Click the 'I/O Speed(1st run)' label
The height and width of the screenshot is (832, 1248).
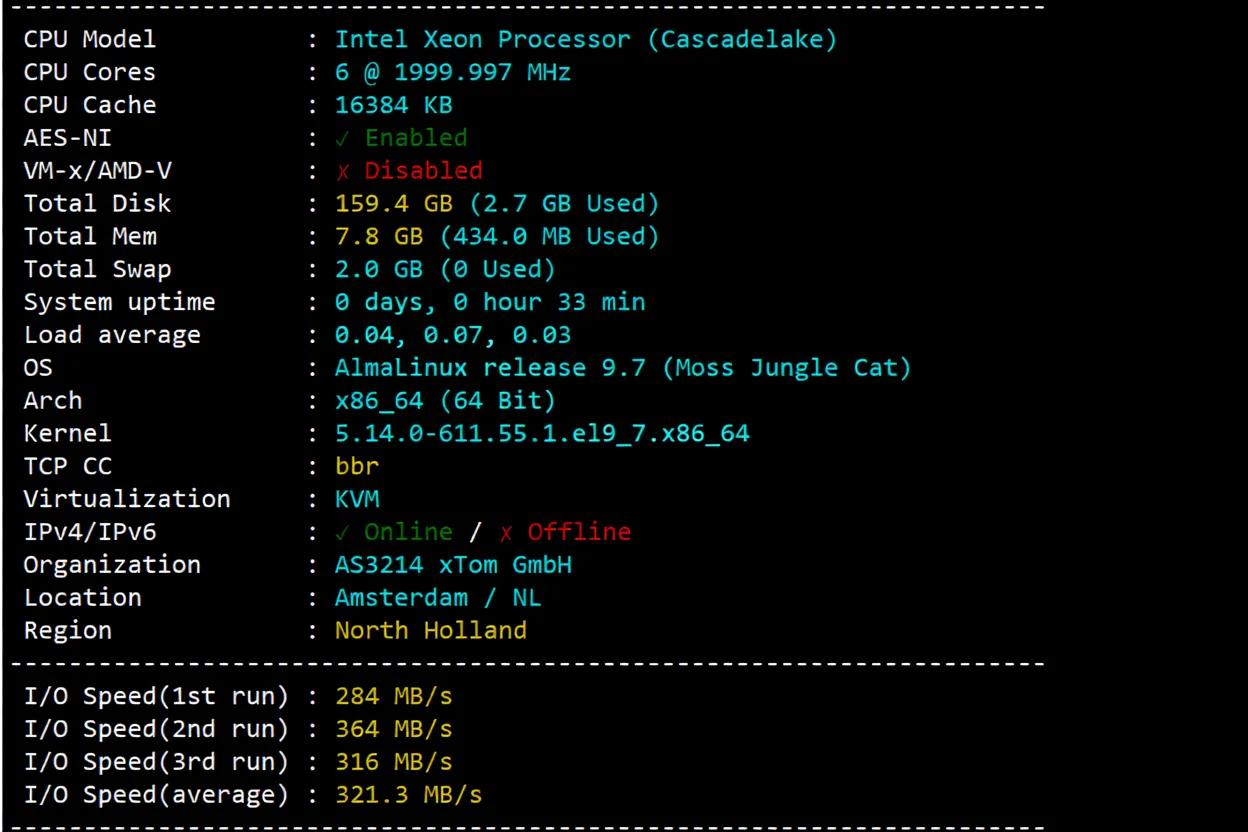point(156,696)
